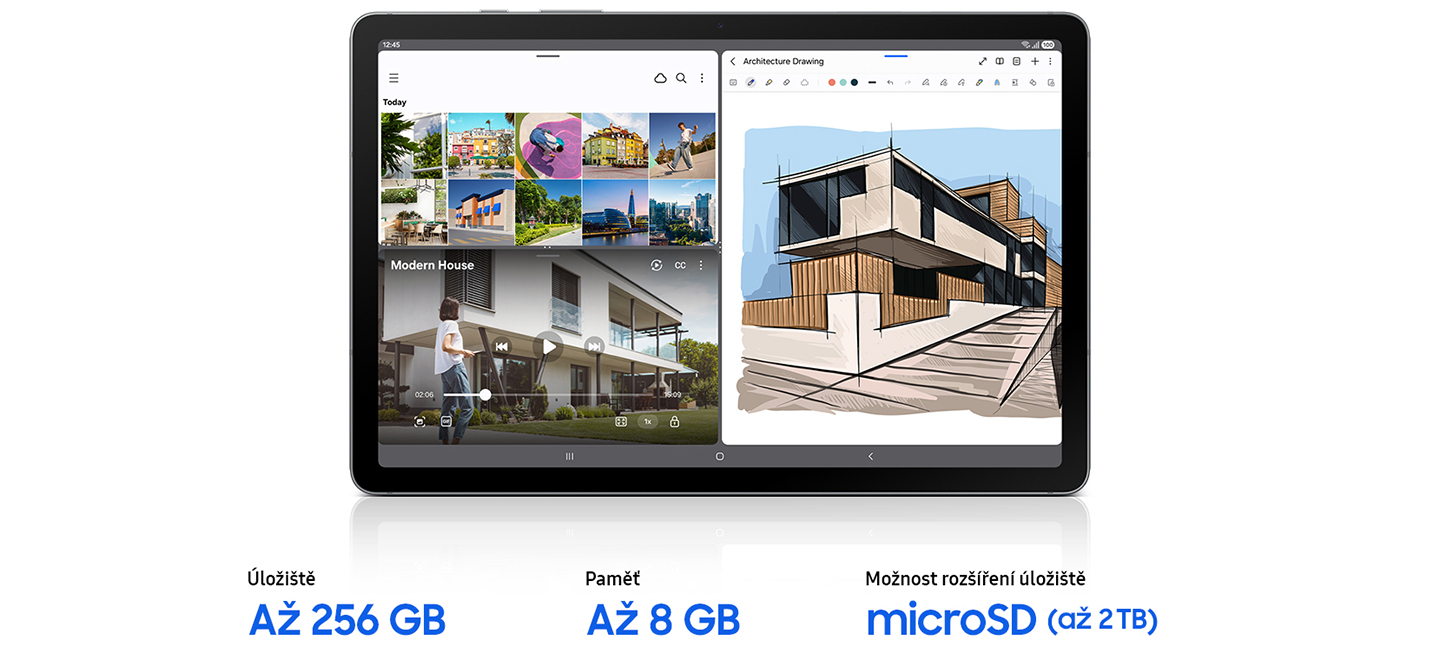1440x660 pixels.
Task: Switch to reading mode book icon
Action: (x=999, y=62)
